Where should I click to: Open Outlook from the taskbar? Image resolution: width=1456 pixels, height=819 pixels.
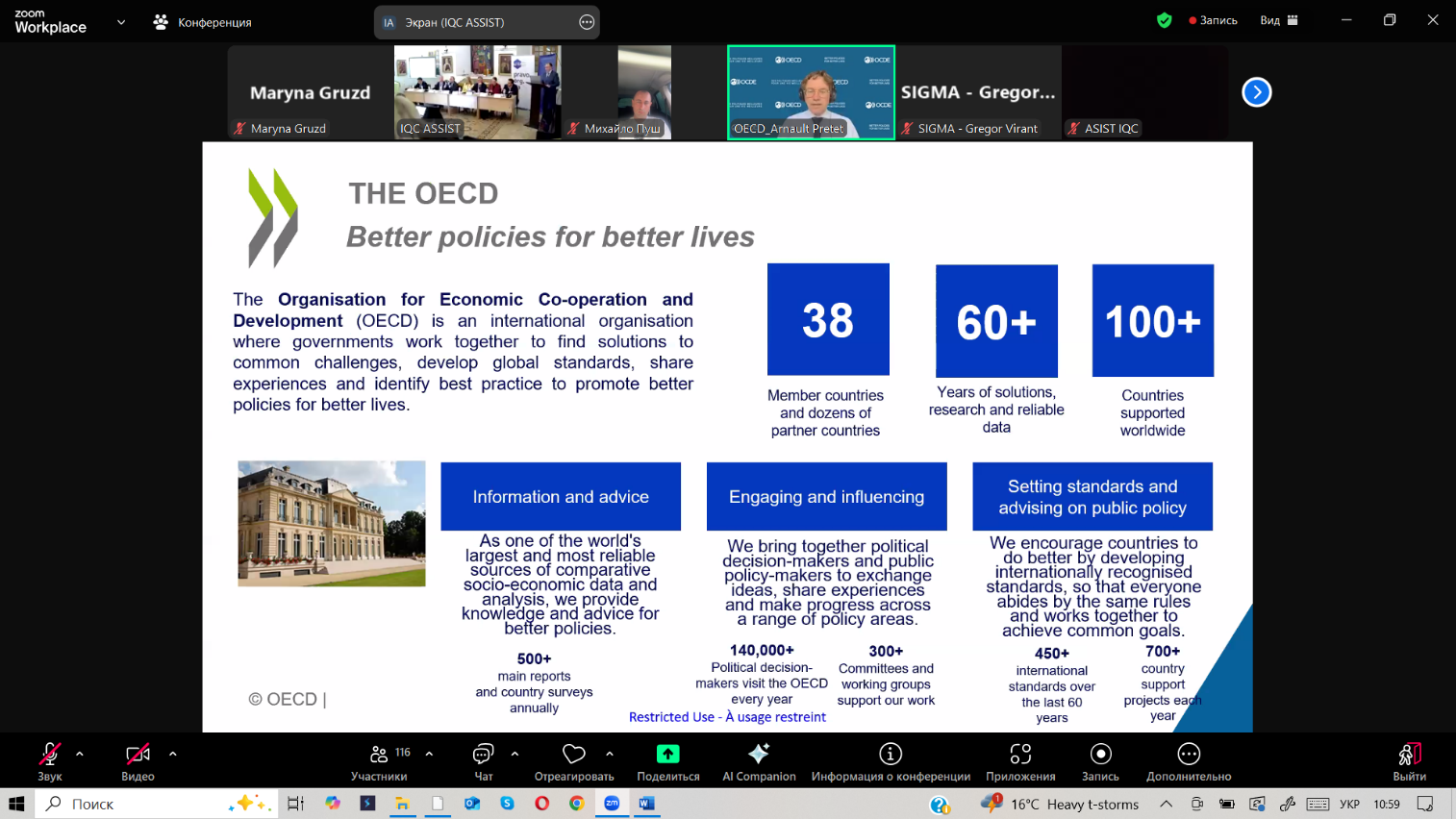point(472,804)
